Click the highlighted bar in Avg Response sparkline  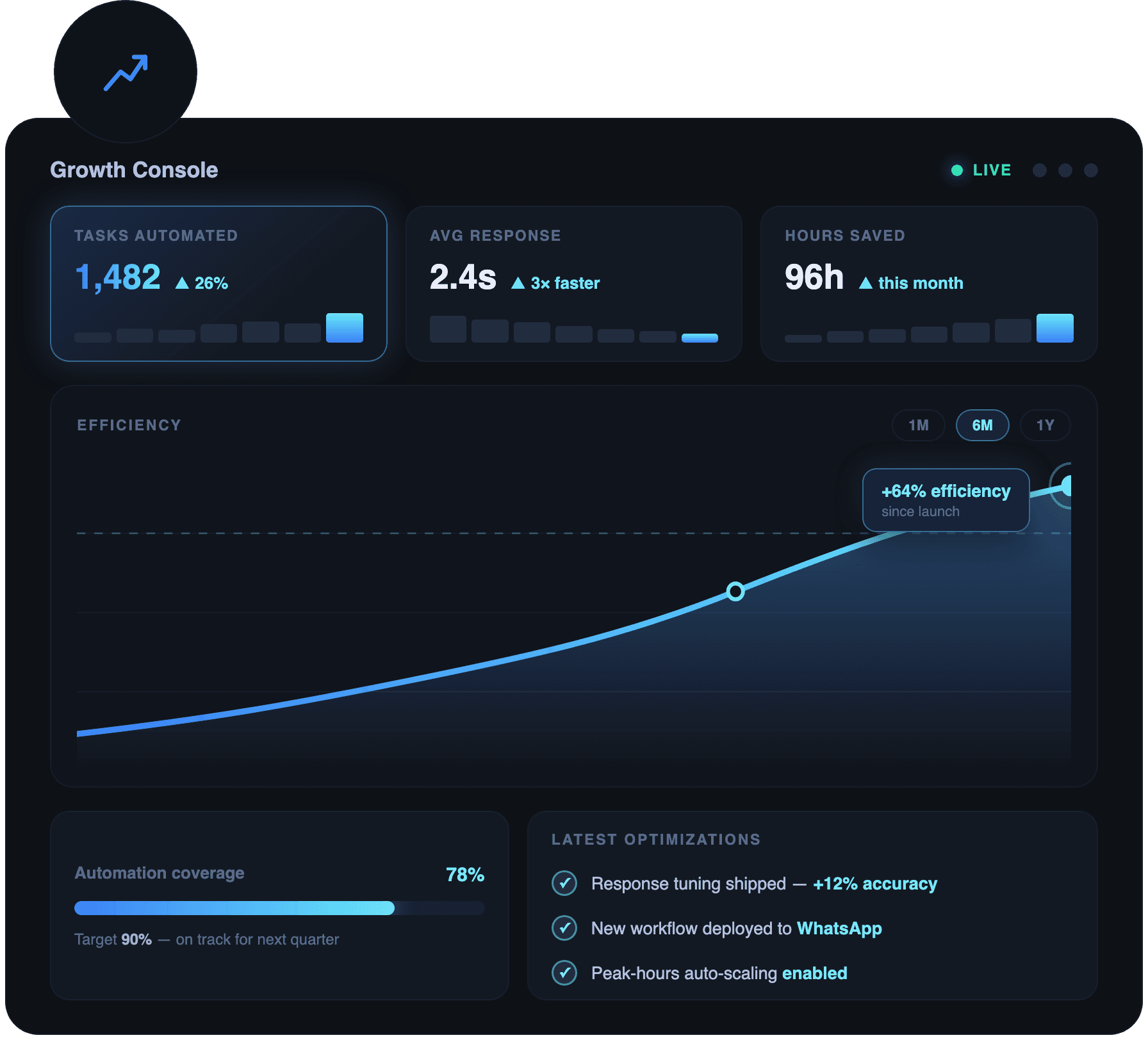pos(700,338)
